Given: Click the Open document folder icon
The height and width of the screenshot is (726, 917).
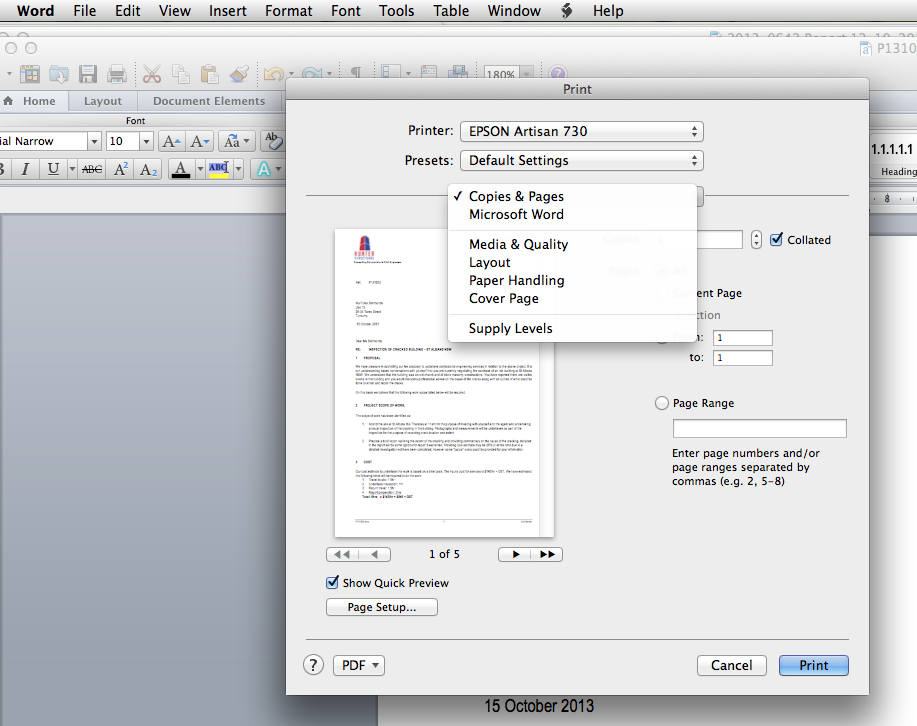Looking at the screenshot, I should coord(58,74).
